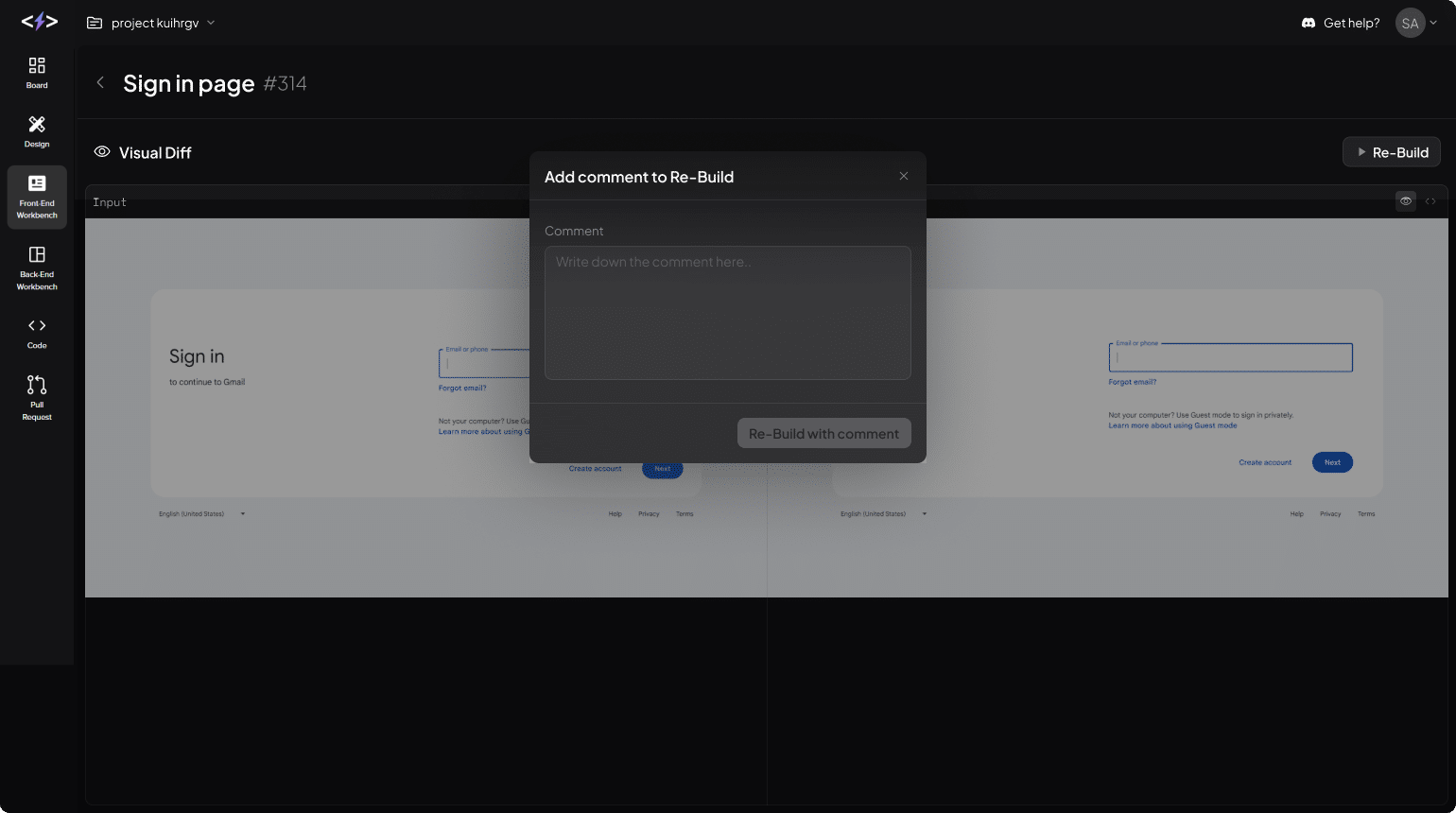Click into the Comment text area
The image size is (1456, 813).
coord(727,313)
